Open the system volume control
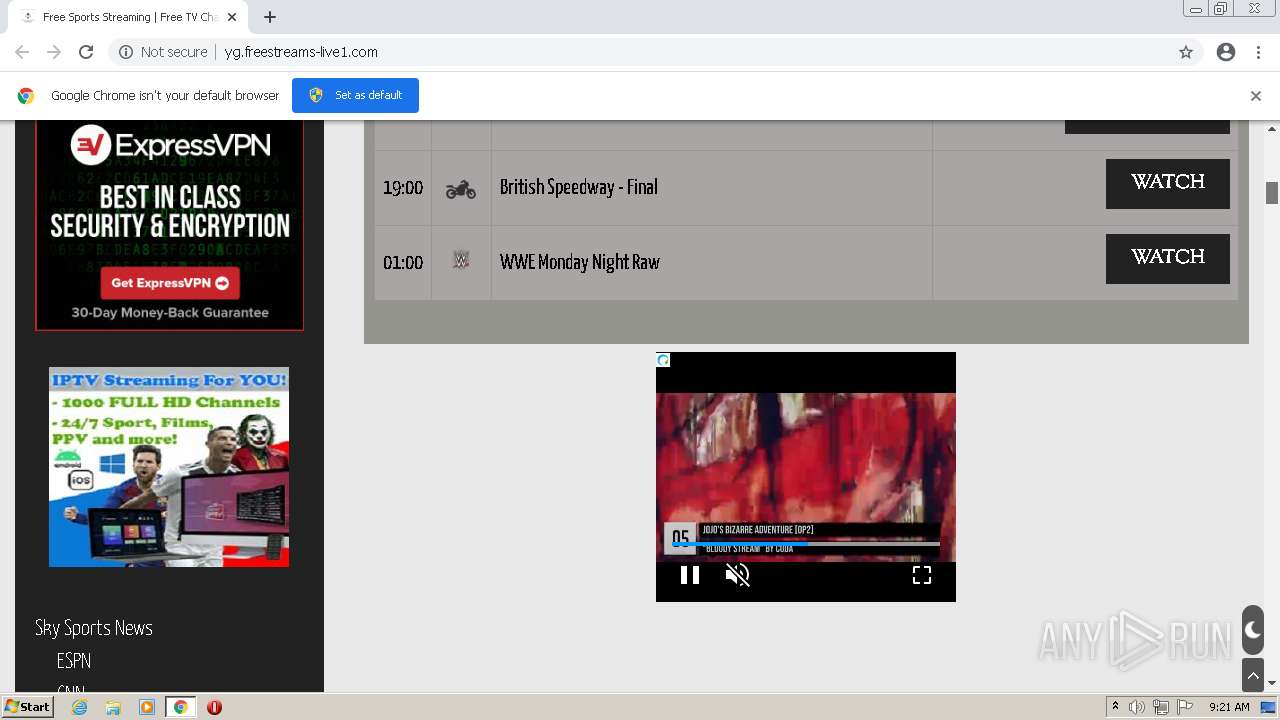 pyautogui.click(x=1137, y=707)
